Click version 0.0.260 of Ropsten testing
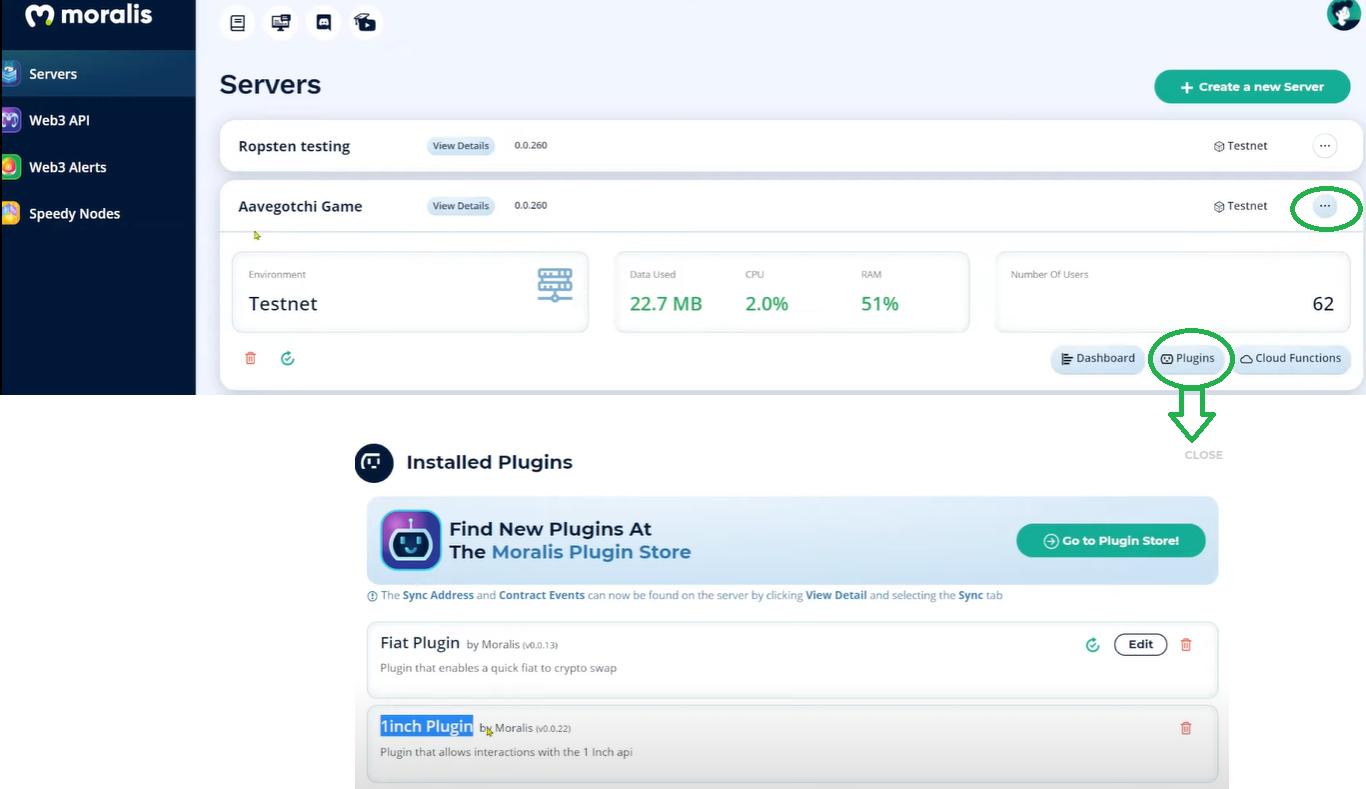 pyautogui.click(x=531, y=146)
